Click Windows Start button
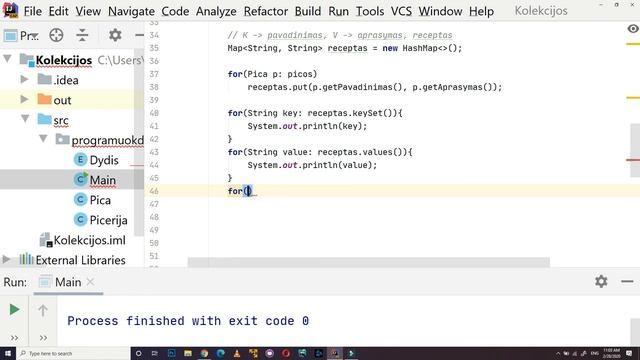 pyautogui.click(x=8, y=353)
